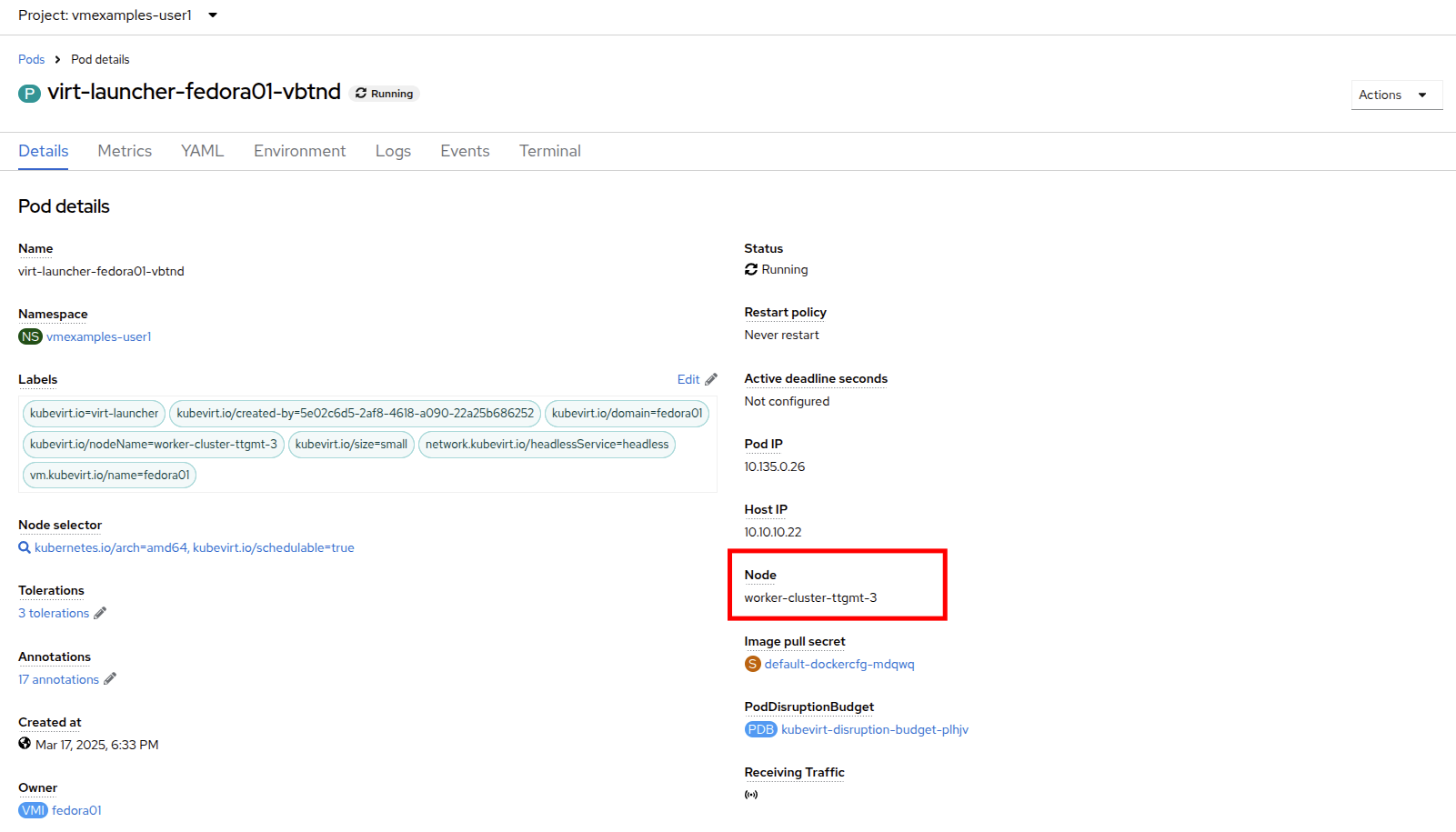
Task: Click the secret S badge icon
Action: [x=752, y=664]
